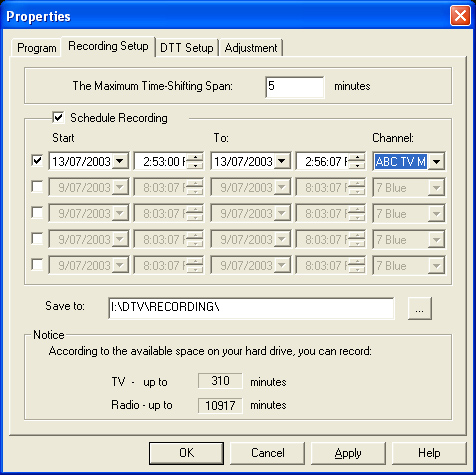Screen dimensions: 476x475
Task: Click the OK button
Action: (x=186, y=453)
